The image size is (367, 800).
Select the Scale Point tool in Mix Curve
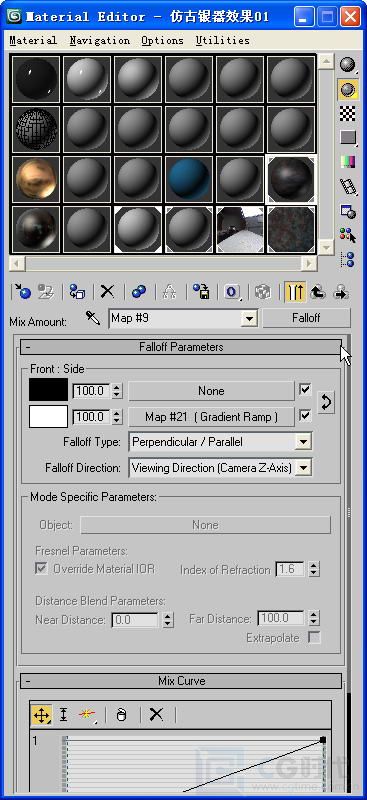63,715
